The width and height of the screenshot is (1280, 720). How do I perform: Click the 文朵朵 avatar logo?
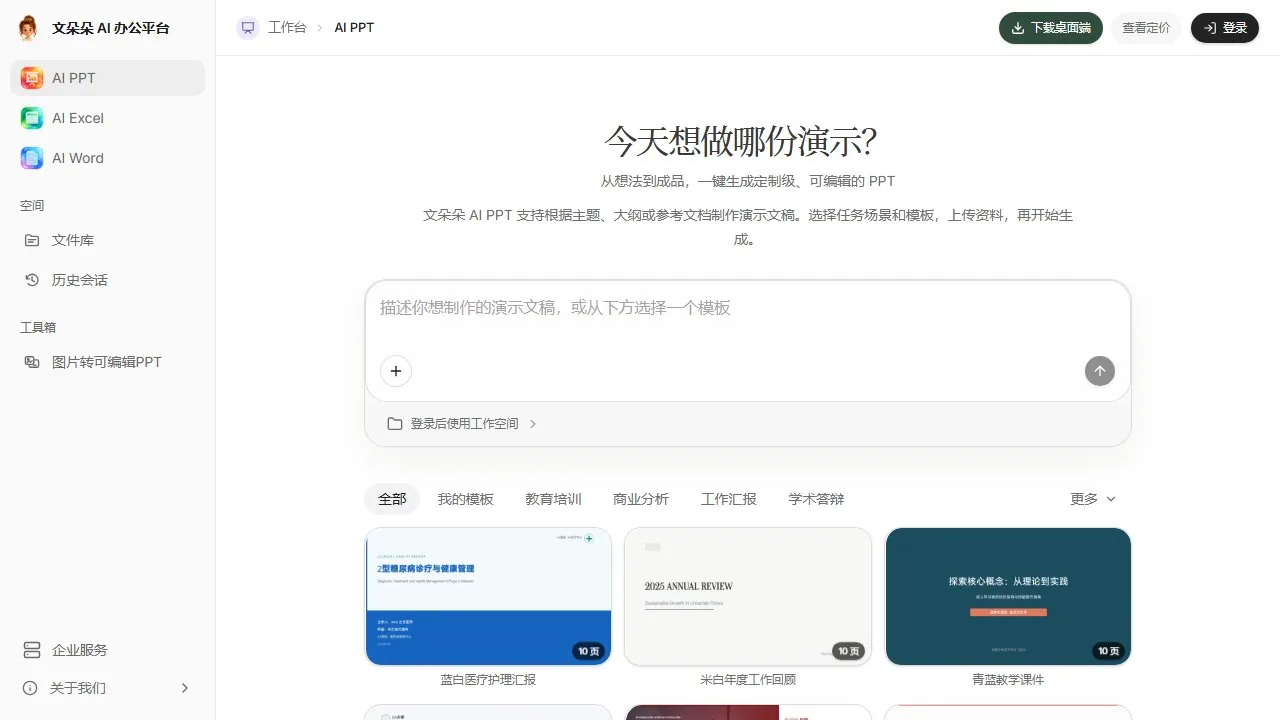click(28, 28)
